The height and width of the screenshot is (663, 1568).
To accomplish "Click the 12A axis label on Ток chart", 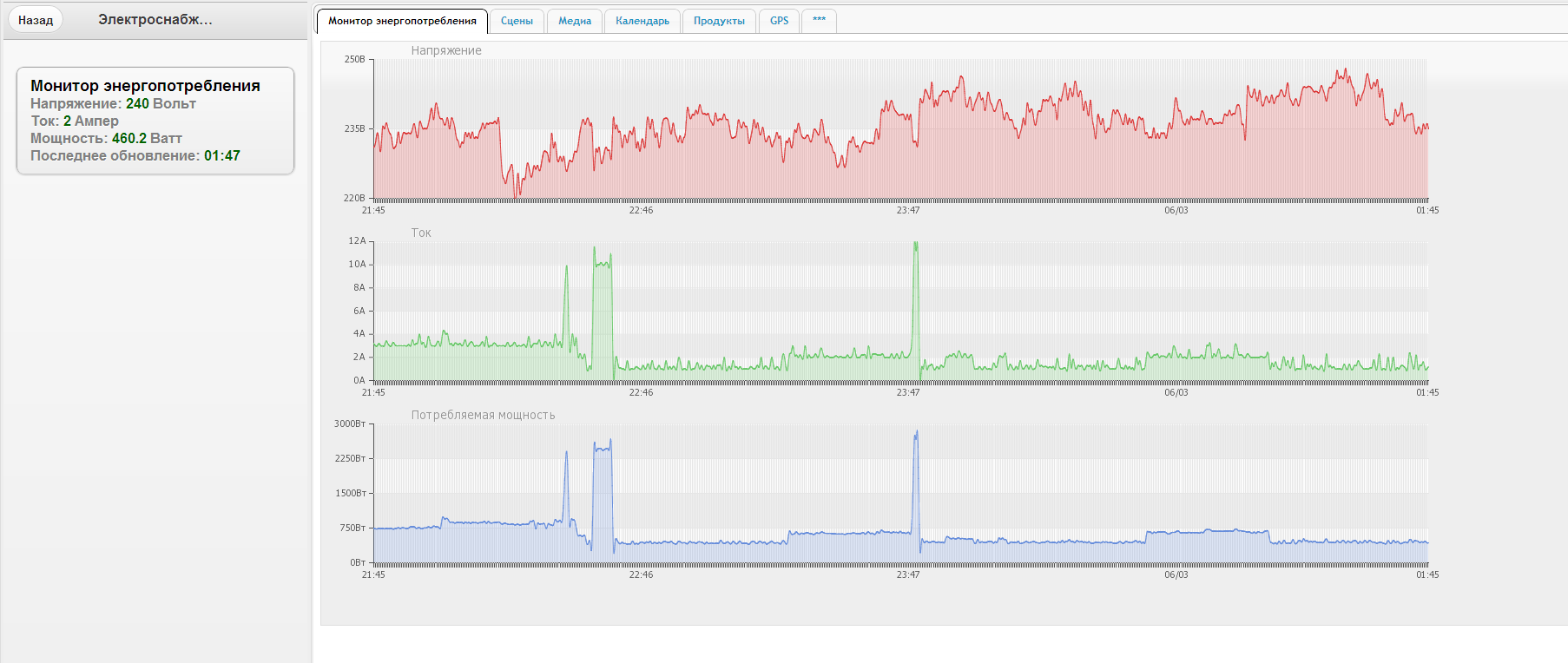I will click(357, 240).
